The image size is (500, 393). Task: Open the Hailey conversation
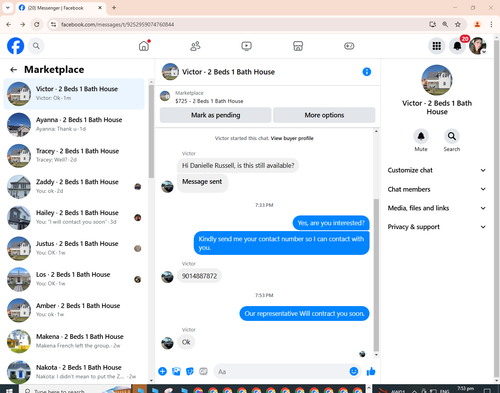(x=74, y=217)
